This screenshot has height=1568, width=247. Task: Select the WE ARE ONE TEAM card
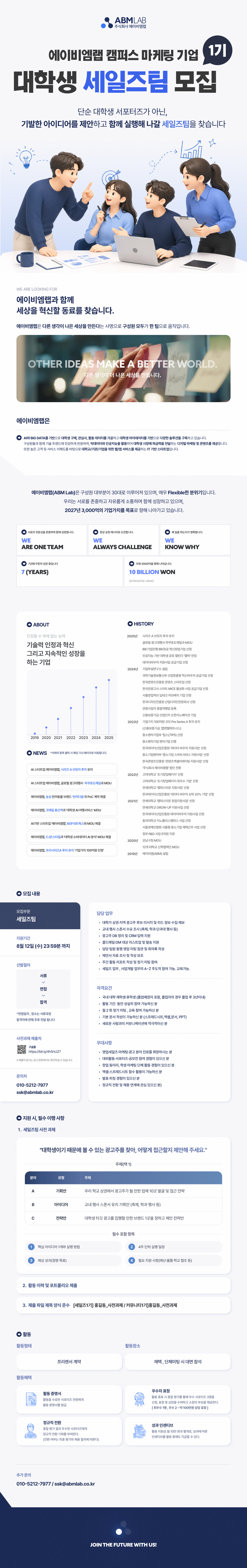tap(52, 540)
